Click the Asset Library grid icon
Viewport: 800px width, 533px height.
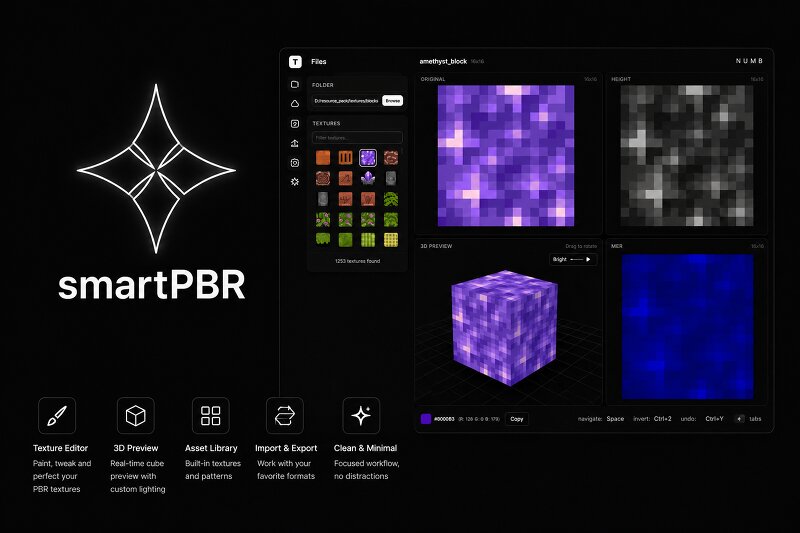pyautogui.click(x=210, y=416)
